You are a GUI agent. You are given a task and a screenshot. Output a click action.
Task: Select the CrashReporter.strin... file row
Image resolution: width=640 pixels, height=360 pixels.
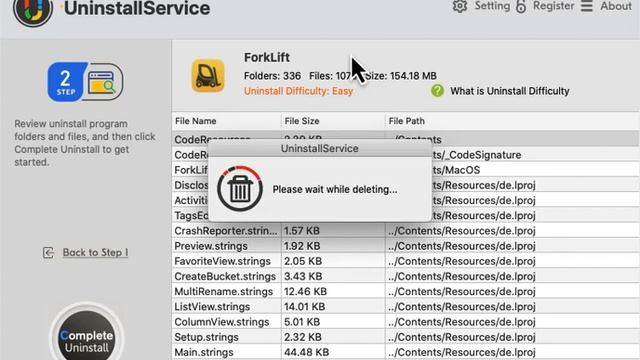405,231
